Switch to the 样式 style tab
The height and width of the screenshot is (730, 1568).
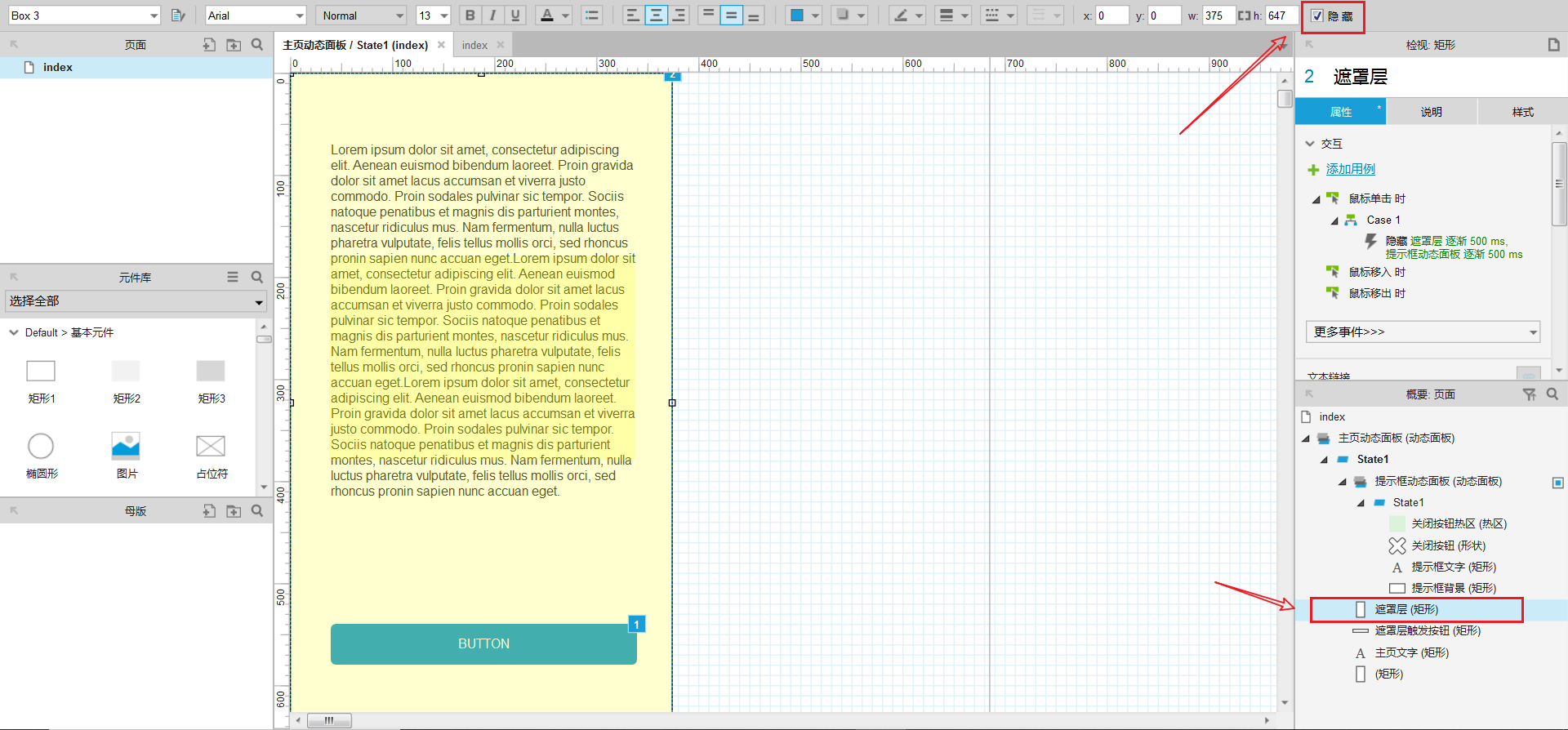tap(1522, 112)
